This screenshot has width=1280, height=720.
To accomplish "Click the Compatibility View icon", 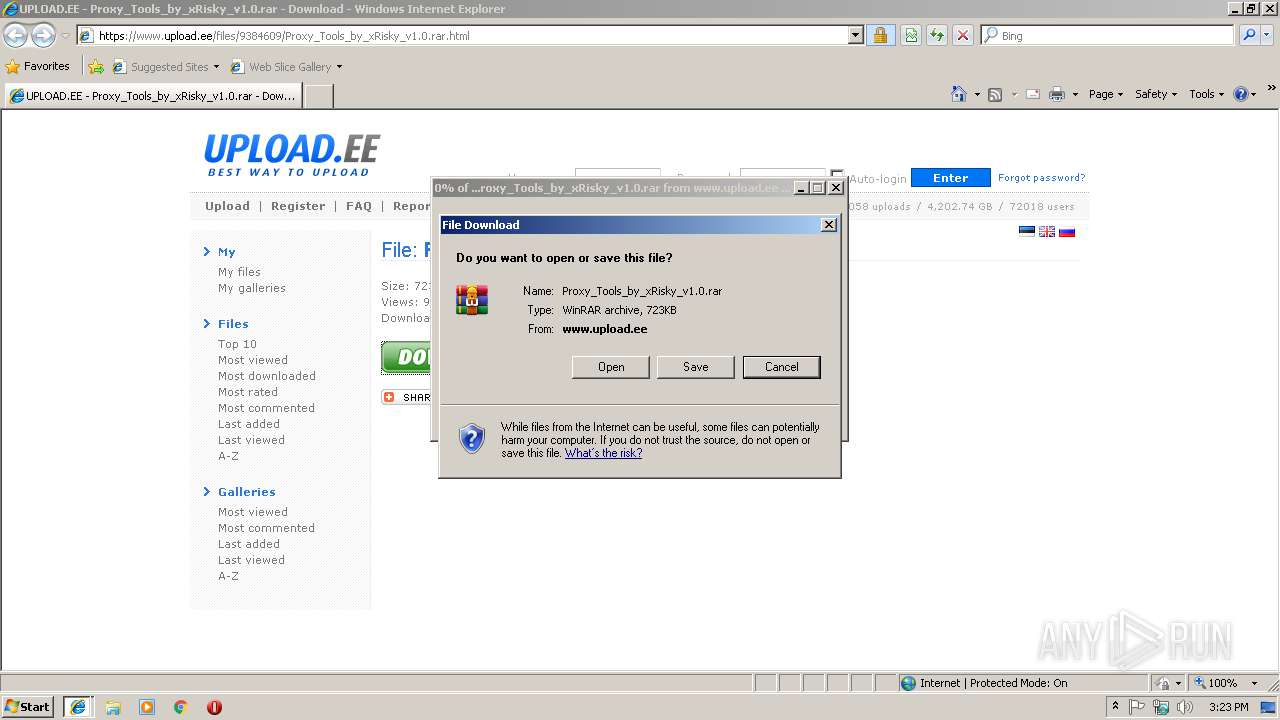I will [911, 35].
